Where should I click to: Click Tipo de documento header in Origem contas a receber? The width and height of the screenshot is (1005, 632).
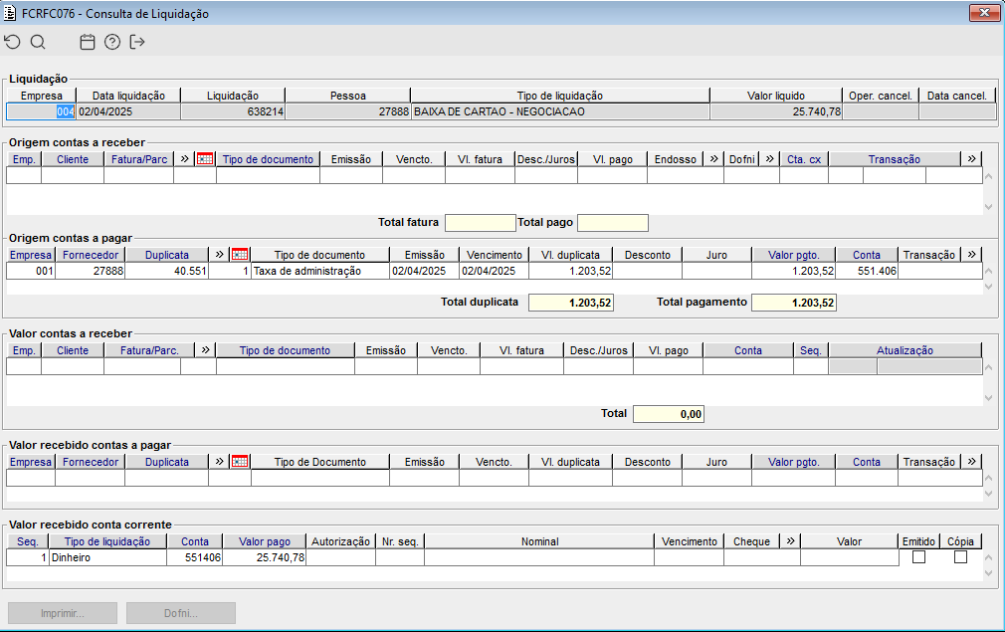coord(268,159)
